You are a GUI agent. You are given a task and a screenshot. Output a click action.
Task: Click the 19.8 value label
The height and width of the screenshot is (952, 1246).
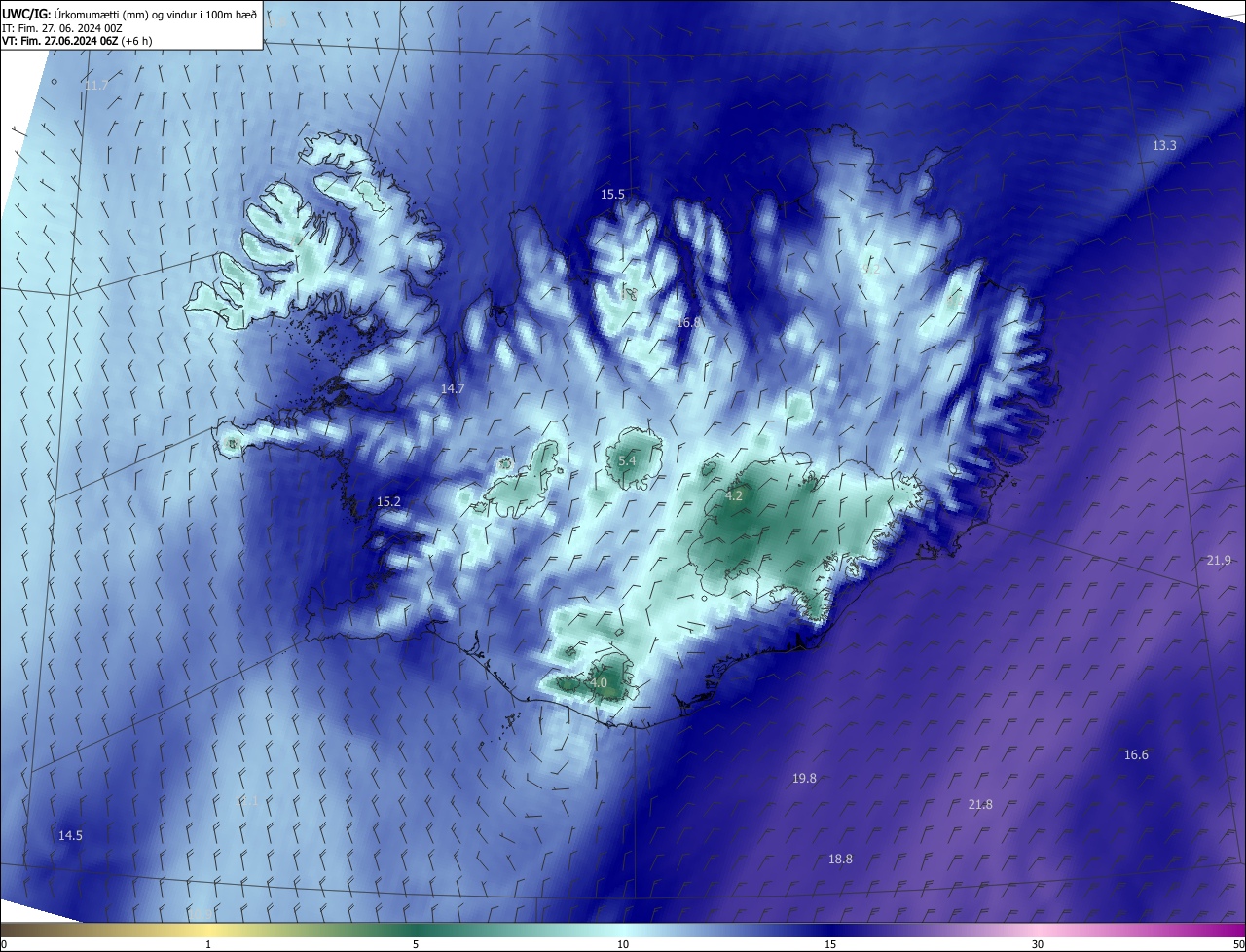coord(804,778)
